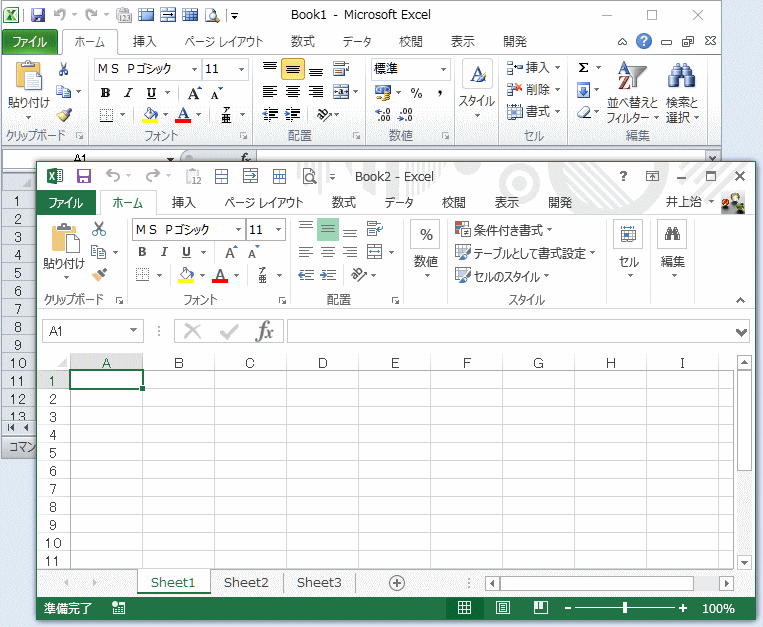This screenshot has height=627, width=763.
Task: Toggle Bold in Book2 font group
Action: (x=142, y=252)
